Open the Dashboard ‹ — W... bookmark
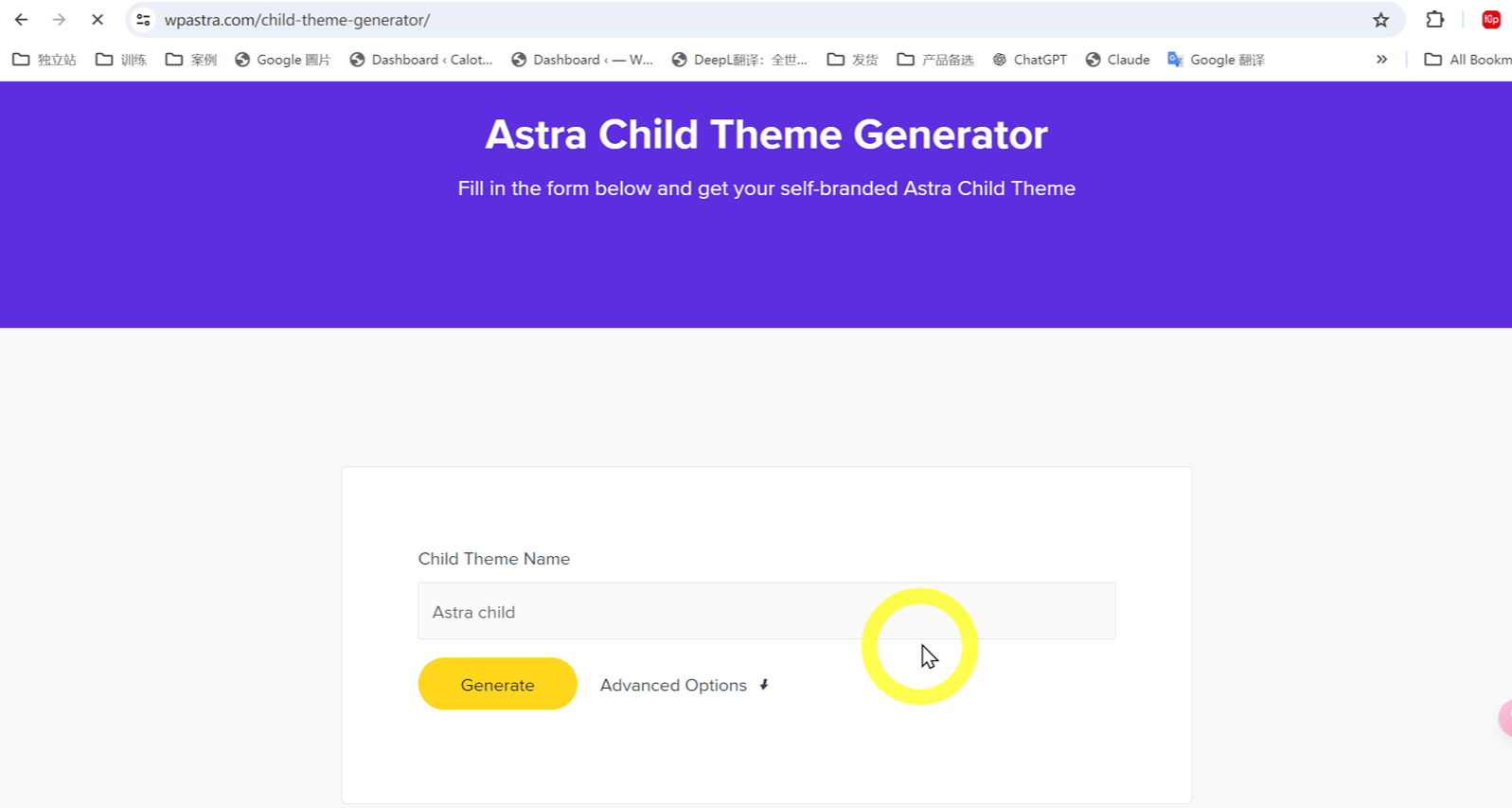 coord(582,60)
